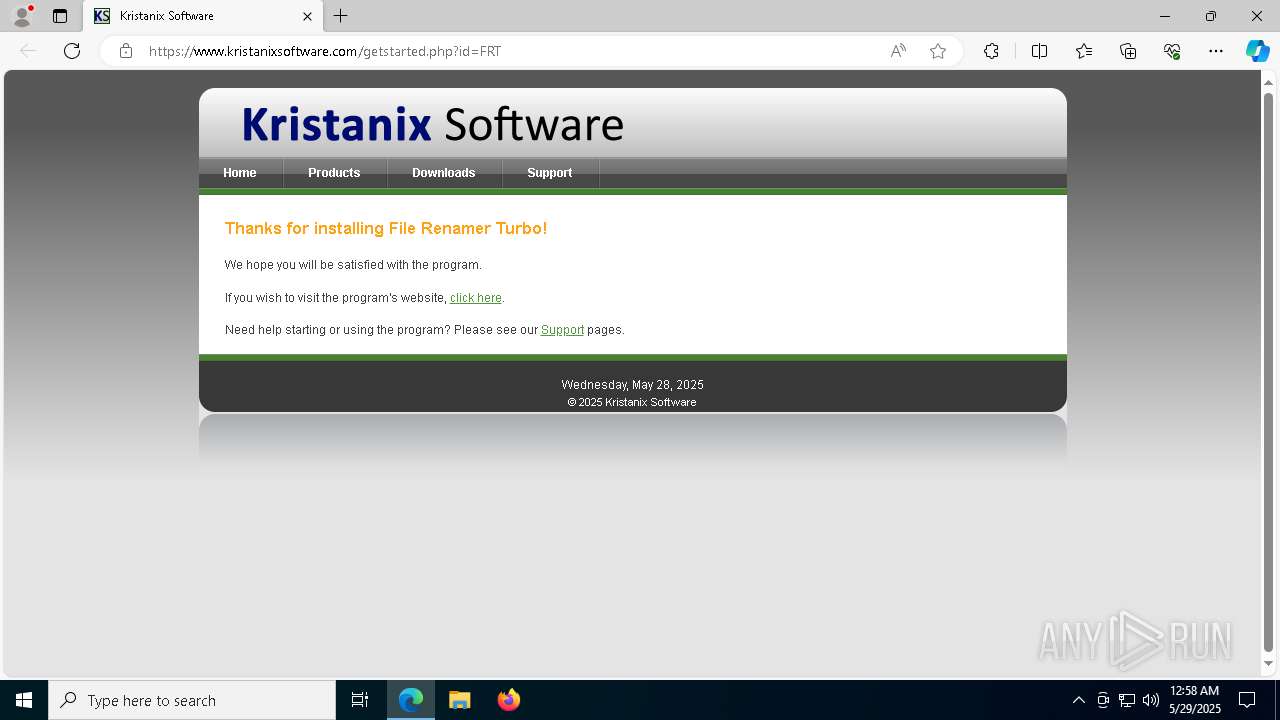Image resolution: width=1280 pixels, height=720 pixels.
Task: Open Task View on taskbar
Action: point(360,700)
